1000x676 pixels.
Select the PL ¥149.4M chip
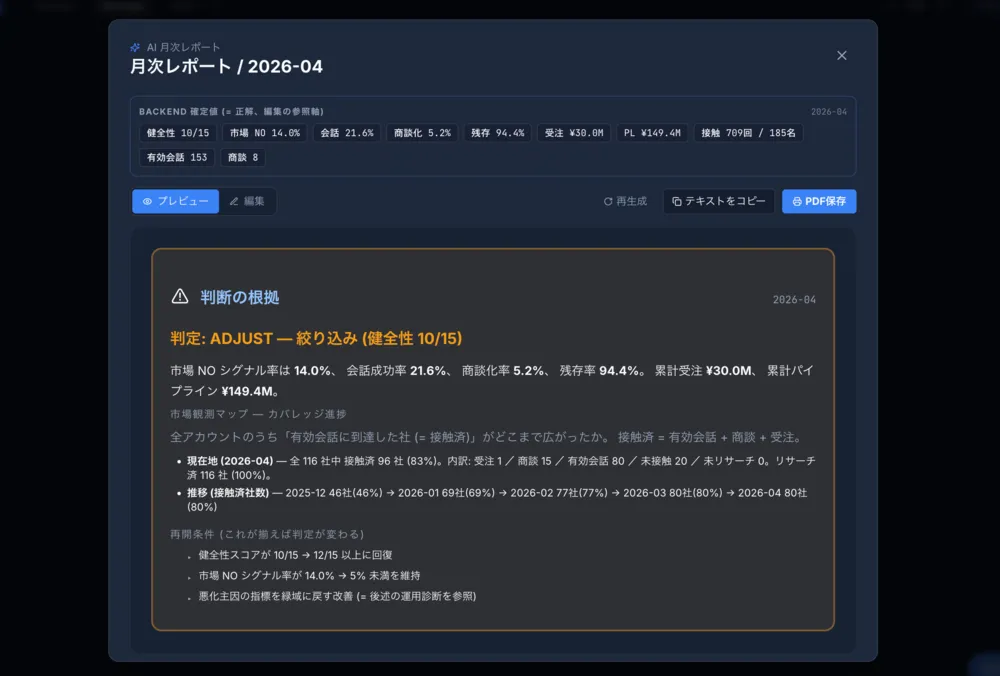[652, 133]
